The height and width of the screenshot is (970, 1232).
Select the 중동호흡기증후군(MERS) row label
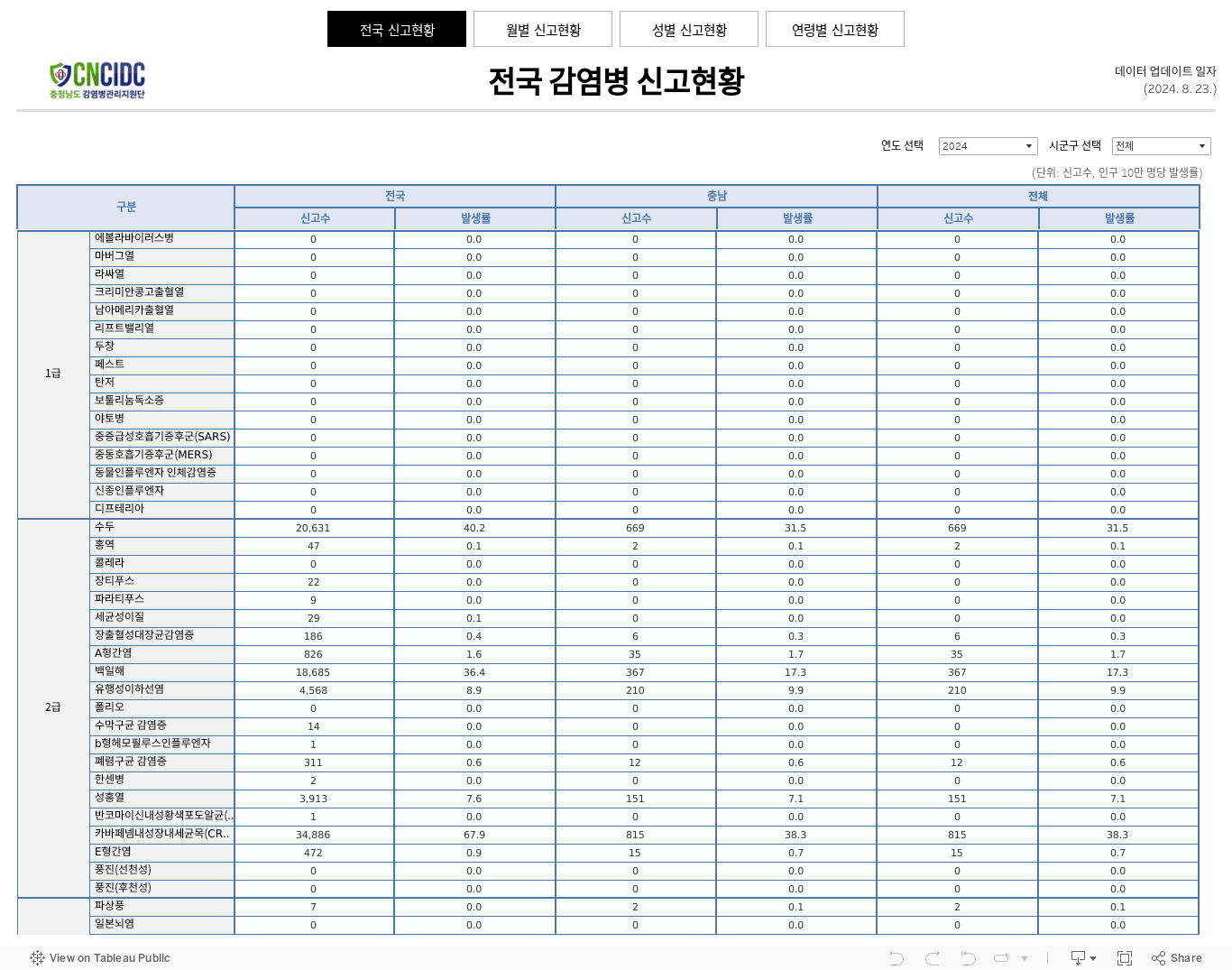(162, 456)
